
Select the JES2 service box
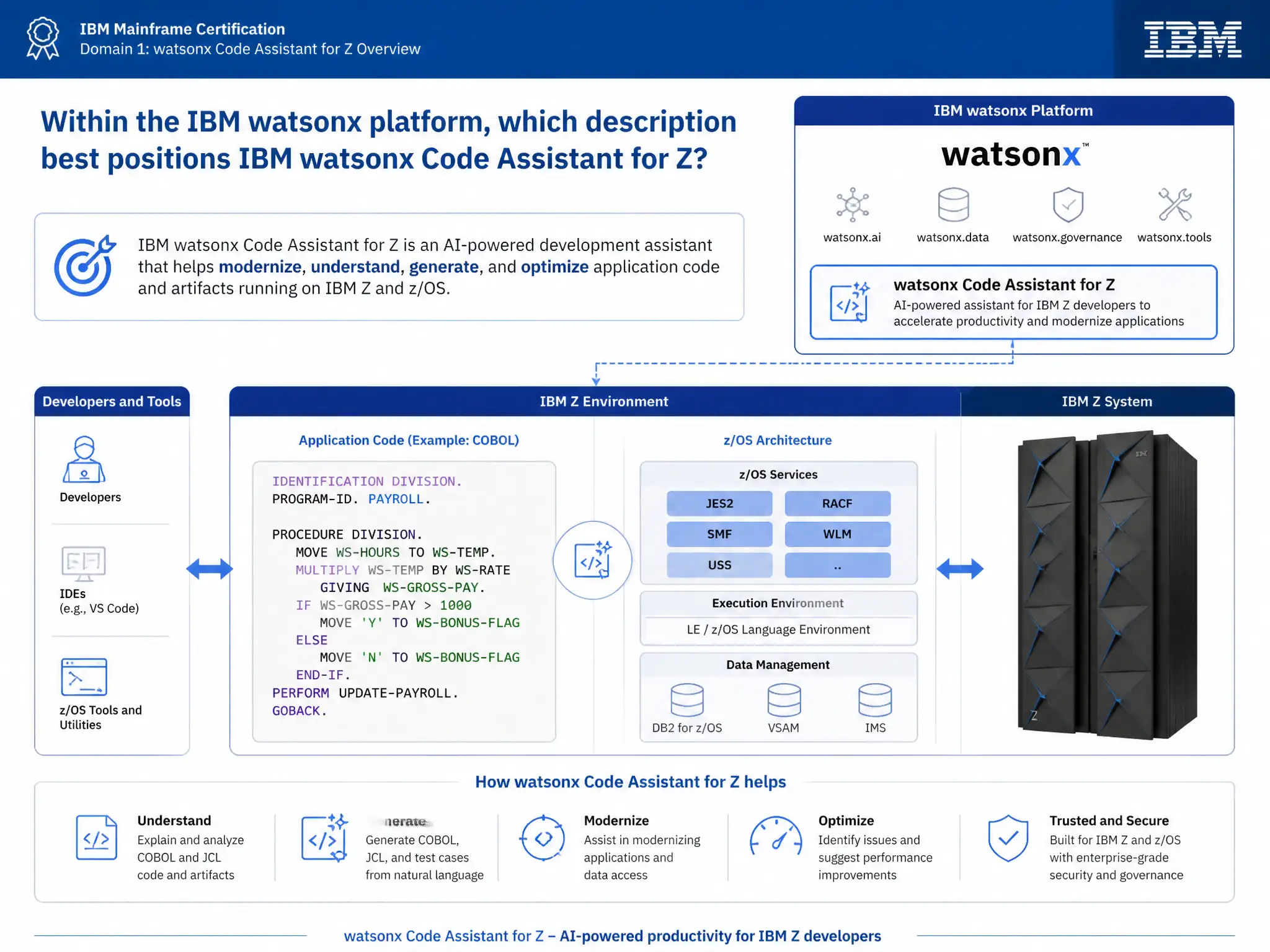(719, 503)
